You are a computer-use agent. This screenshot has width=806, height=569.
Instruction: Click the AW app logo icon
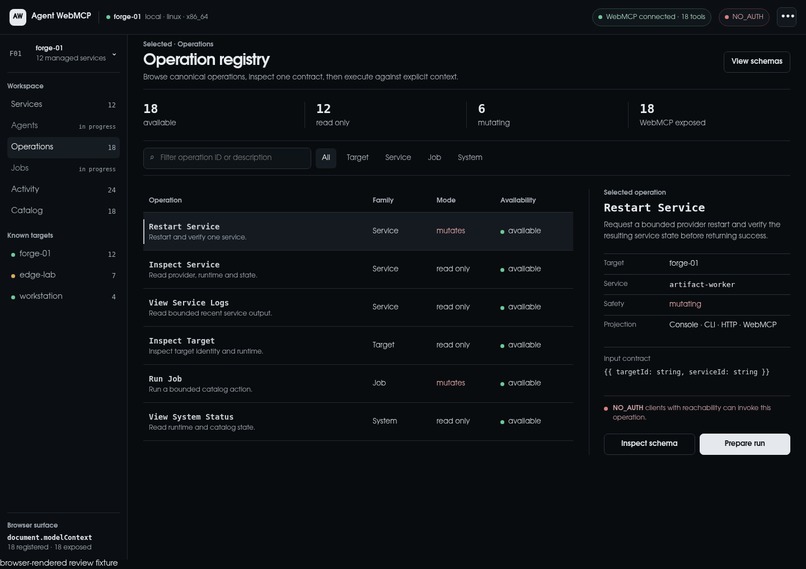tap(17, 16)
